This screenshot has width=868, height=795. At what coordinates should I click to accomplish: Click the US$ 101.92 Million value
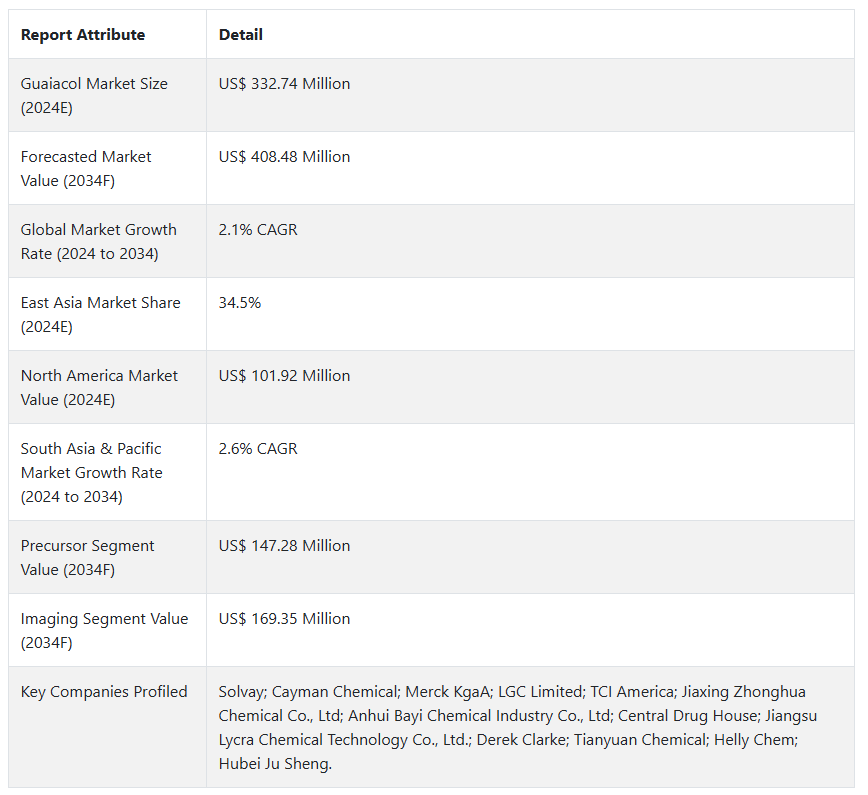[285, 376]
